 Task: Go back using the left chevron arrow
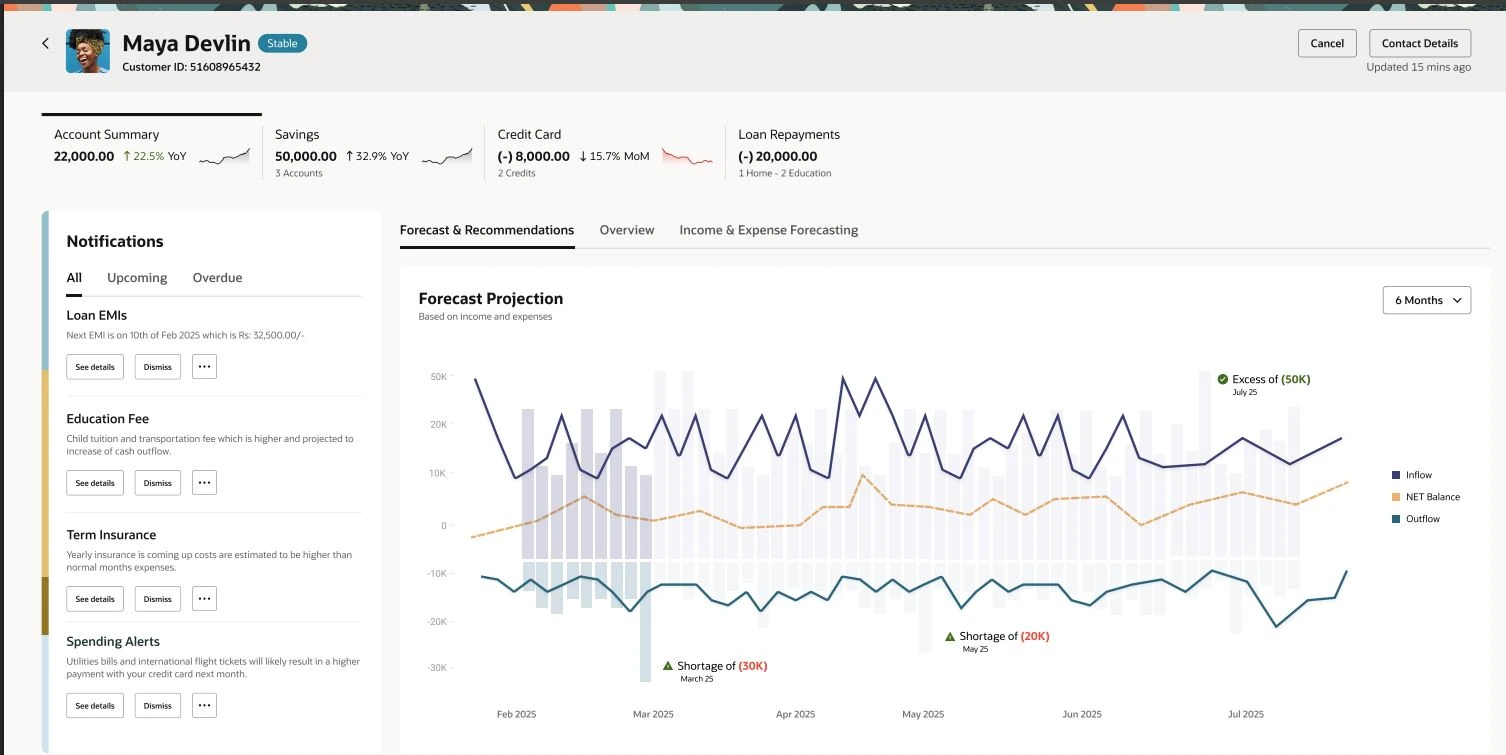click(x=45, y=43)
